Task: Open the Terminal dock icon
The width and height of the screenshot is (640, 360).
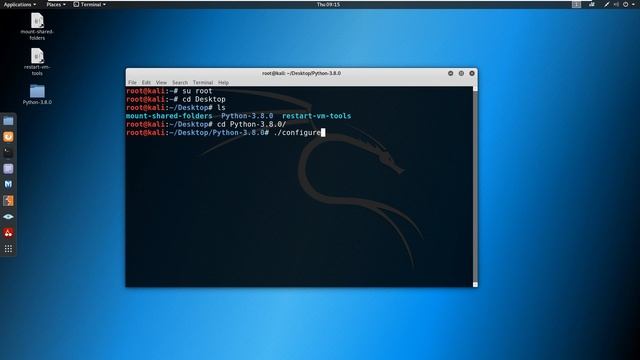Action: coord(8,153)
